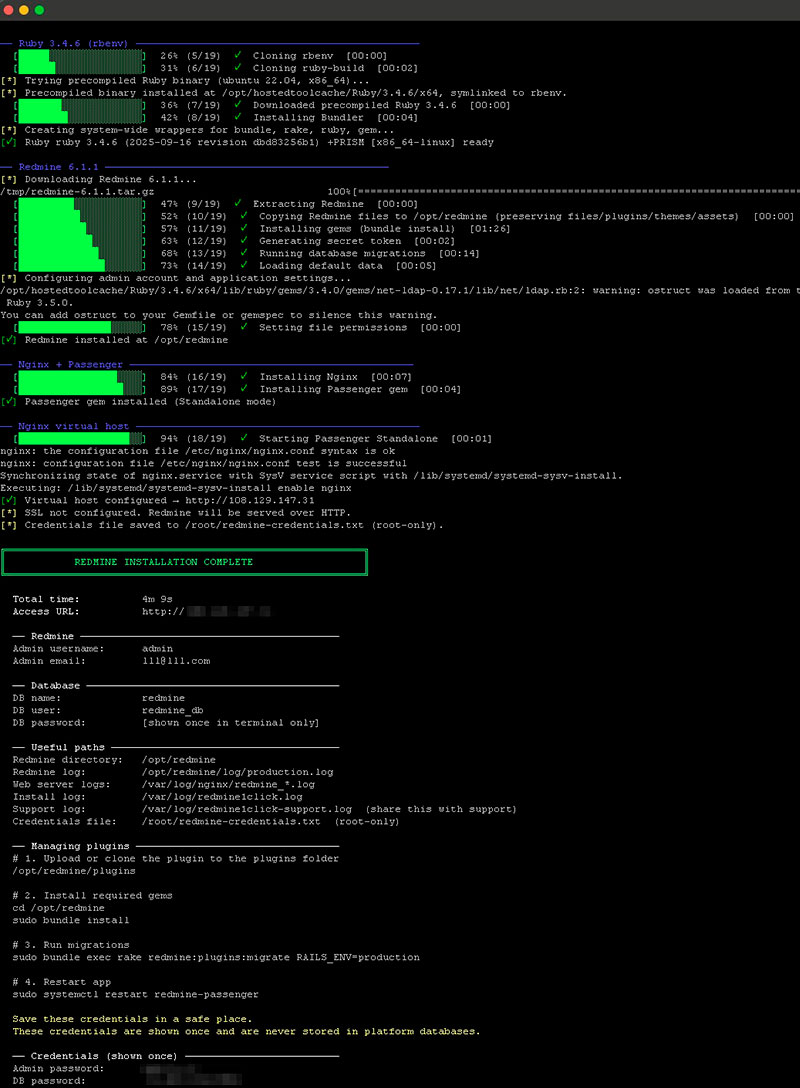Screen dimensions: 800x1088
Task: Click the REDMINE INSTALLATION COMPLETE banner
Action: pyautogui.click(x=185, y=561)
